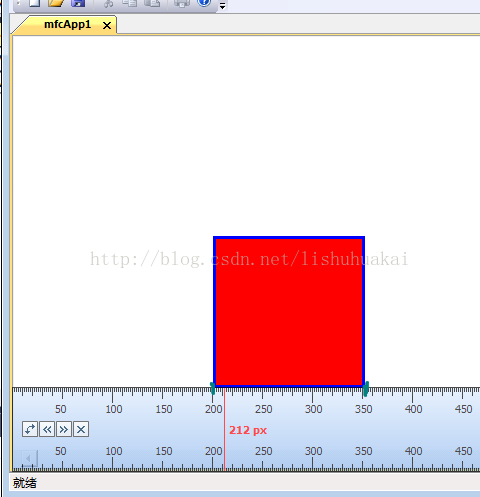480x497 pixels.
Task: Click the ruler double right chevron button
Action: (x=64, y=429)
